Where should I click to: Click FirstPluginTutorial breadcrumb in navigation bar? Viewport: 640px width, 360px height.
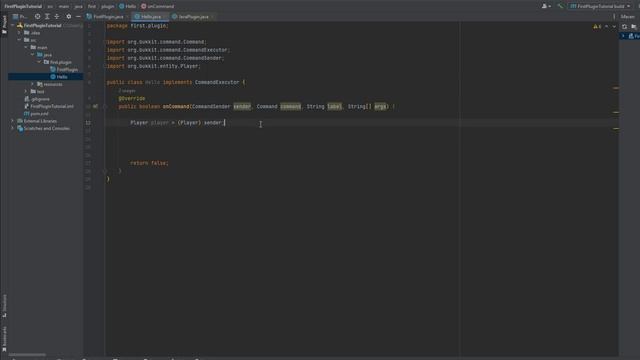[23, 6]
